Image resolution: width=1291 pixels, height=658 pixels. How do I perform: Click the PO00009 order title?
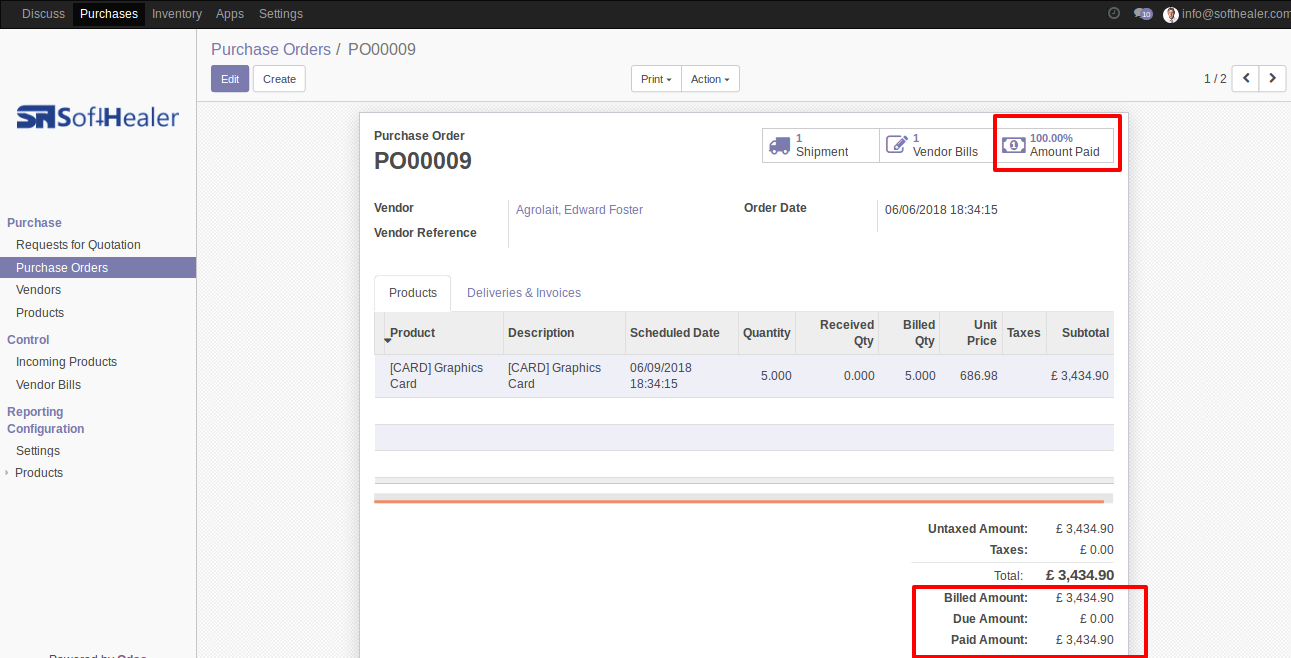tap(423, 161)
